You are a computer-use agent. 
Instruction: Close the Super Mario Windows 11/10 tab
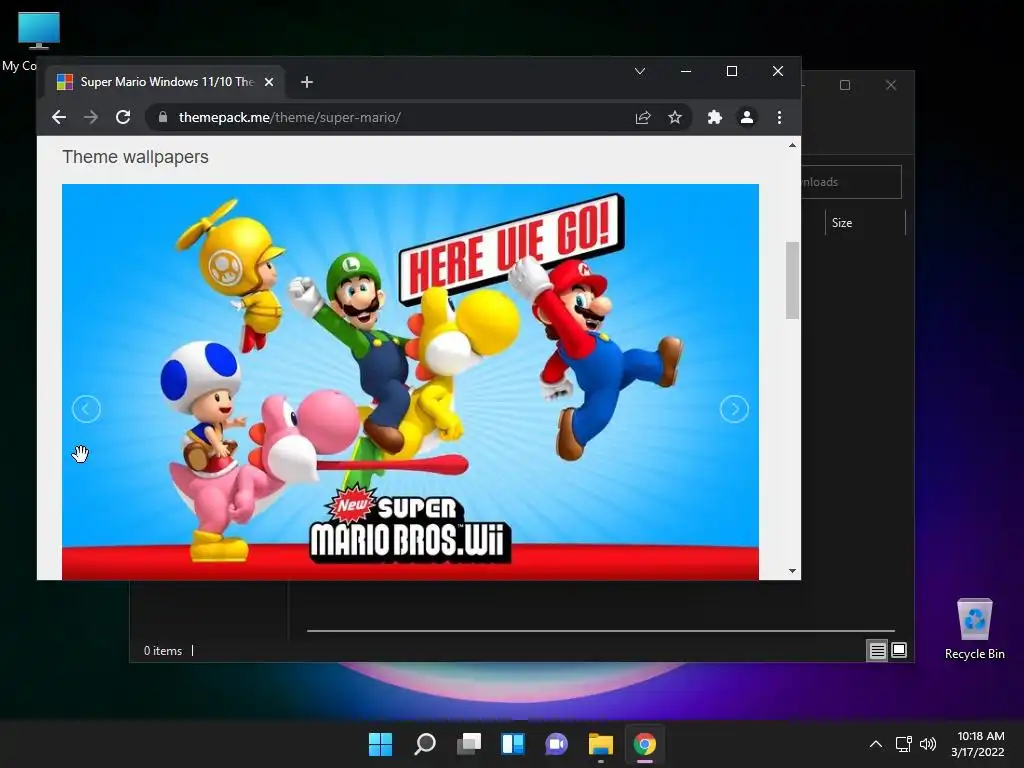coord(268,82)
